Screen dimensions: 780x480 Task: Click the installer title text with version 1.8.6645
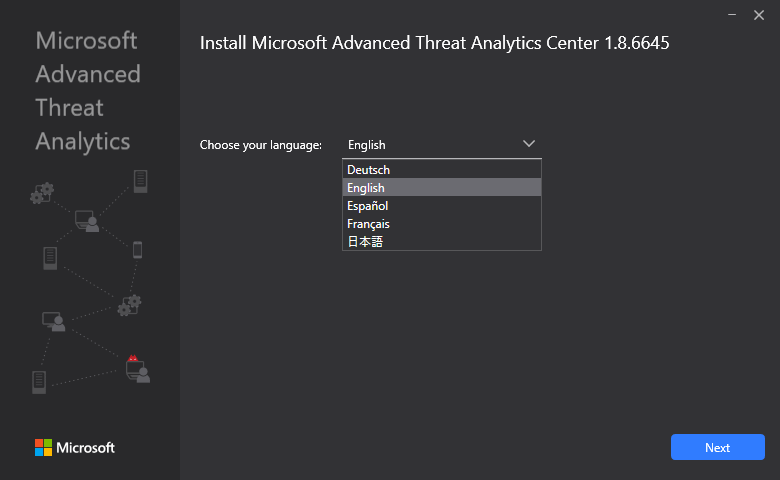click(434, 43)
